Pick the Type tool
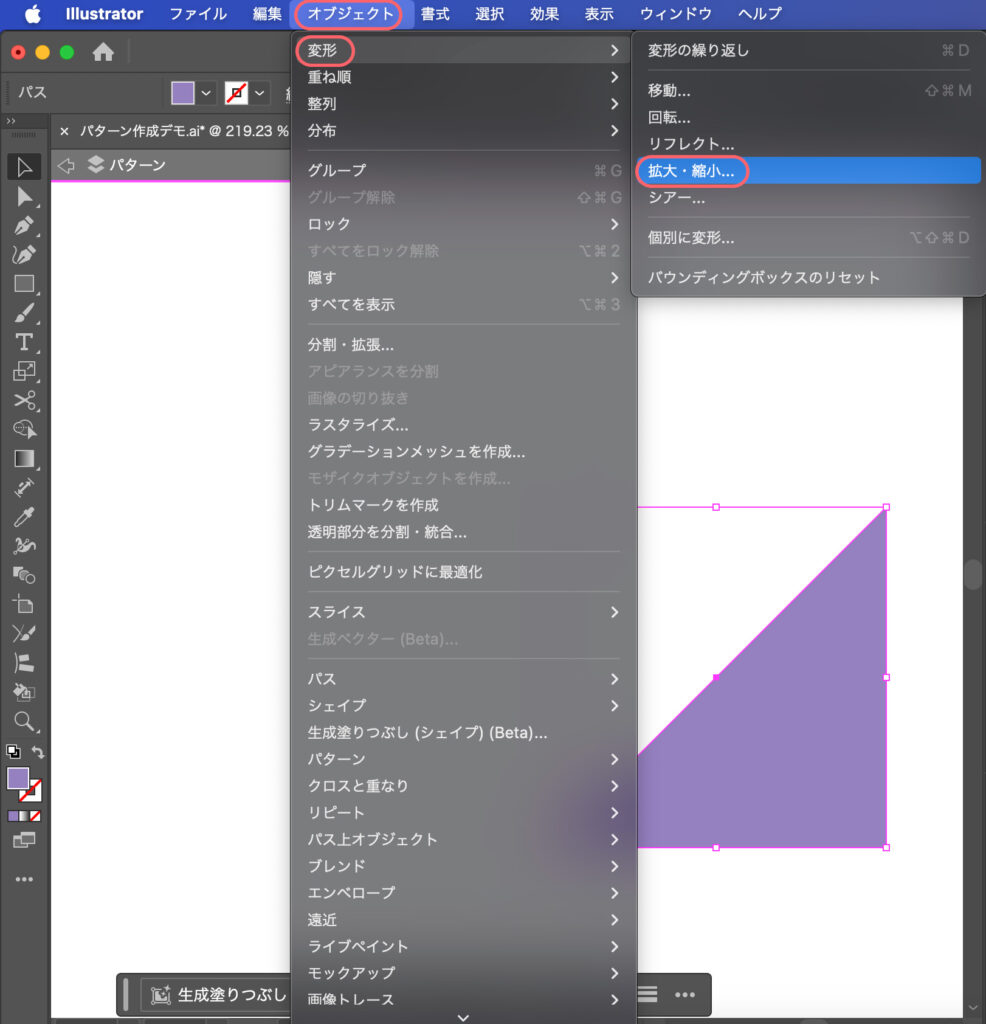 pyautogui.click(x=24, y=342)
